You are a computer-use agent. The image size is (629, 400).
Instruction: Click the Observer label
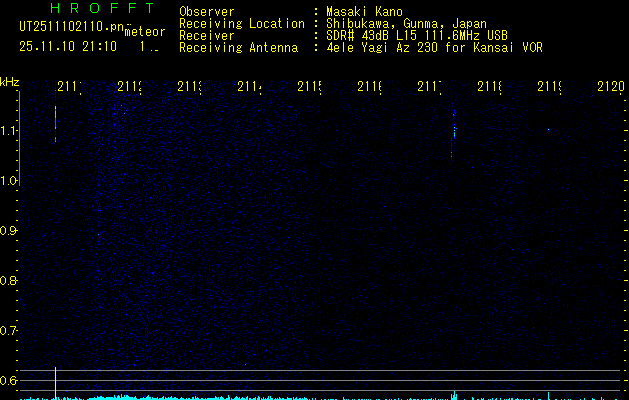(207, 11)
